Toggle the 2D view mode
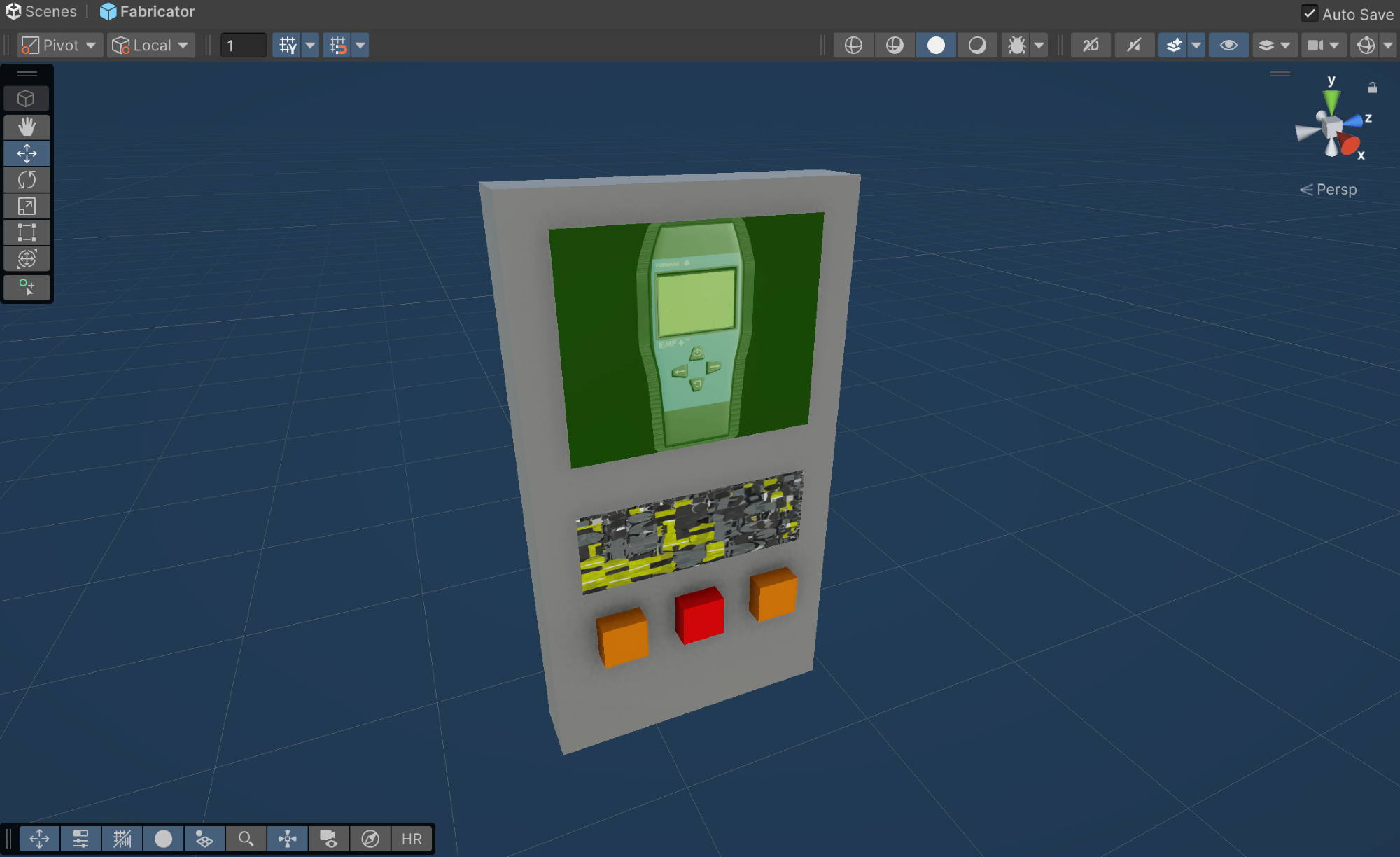This screenshot has width=1400, height=857. click(1091, 46)
